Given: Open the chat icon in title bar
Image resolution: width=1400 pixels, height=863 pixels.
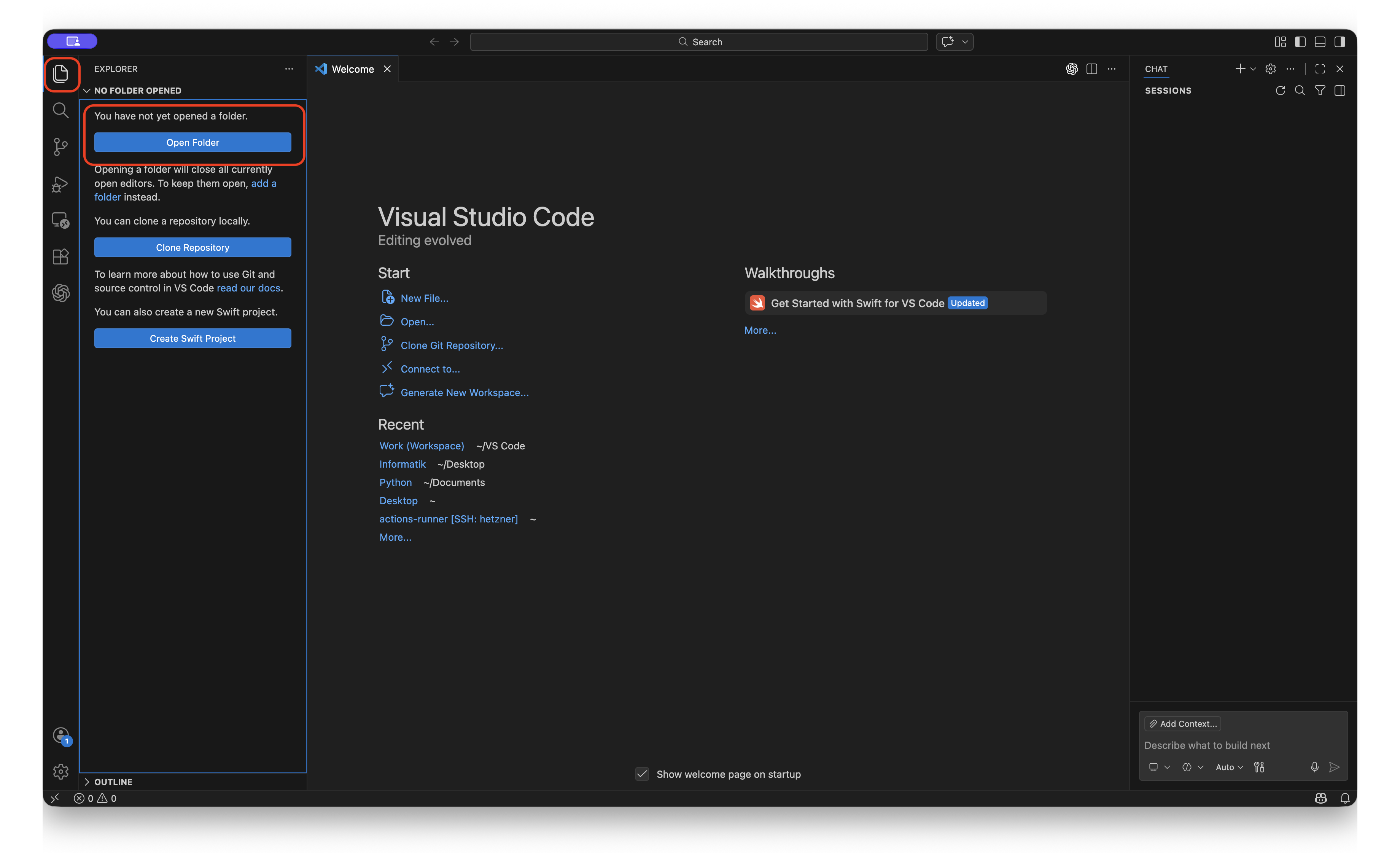Looking at the screenshot, I should tap(948, 42).
